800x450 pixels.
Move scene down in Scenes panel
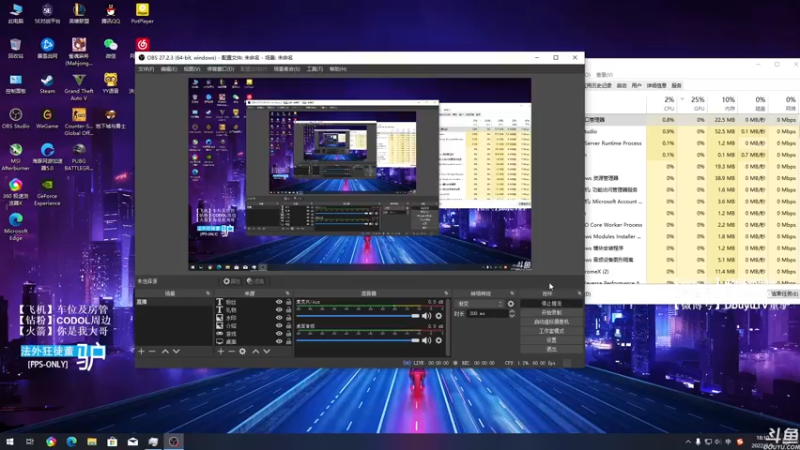(x=176, y=352)
